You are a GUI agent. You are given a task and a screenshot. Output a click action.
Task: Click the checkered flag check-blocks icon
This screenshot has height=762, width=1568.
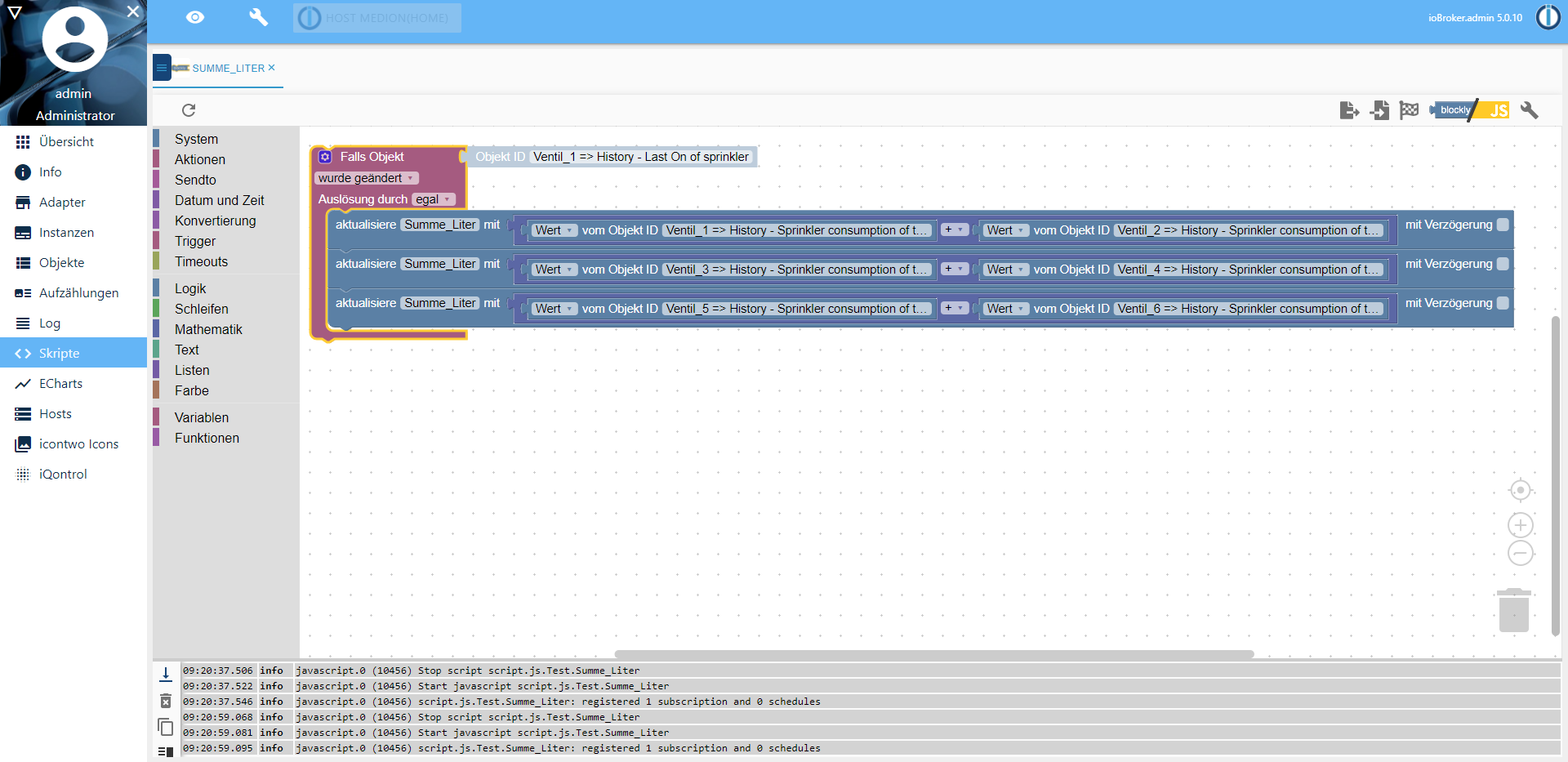pyautogui.click(x=1409, y=110)
